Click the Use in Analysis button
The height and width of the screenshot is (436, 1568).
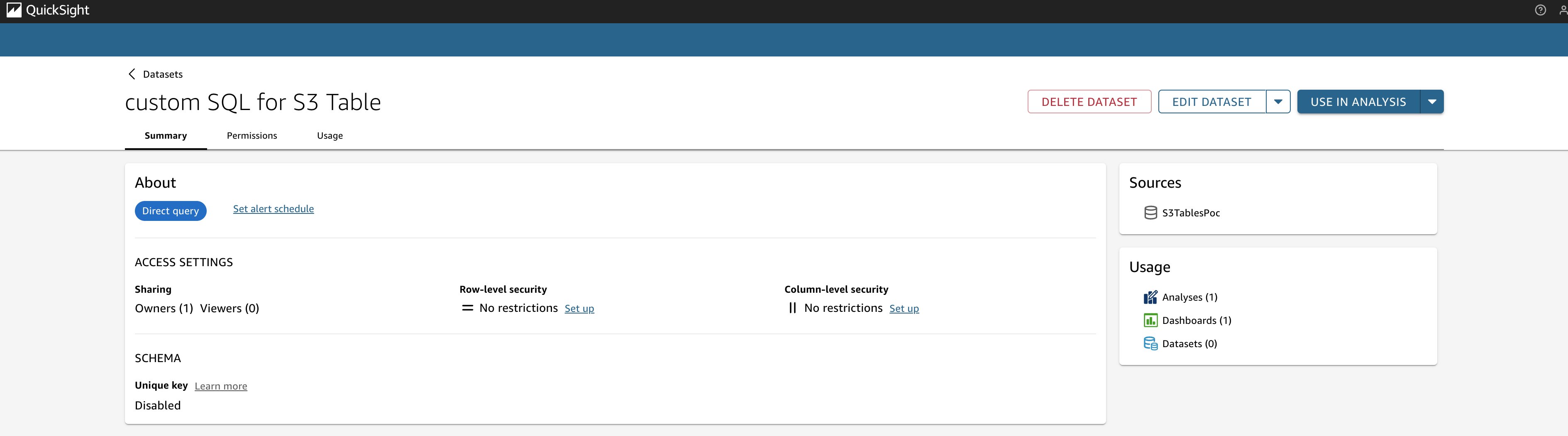pyautogui.click(x=1358, y=102)
